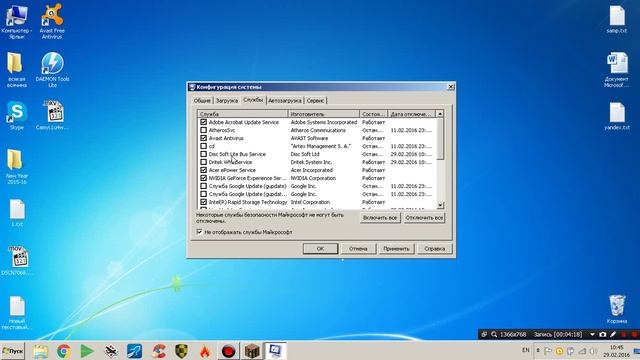640x360 pixels.
Task: Click the red record button taskbar icon
Action: (228, 351)
